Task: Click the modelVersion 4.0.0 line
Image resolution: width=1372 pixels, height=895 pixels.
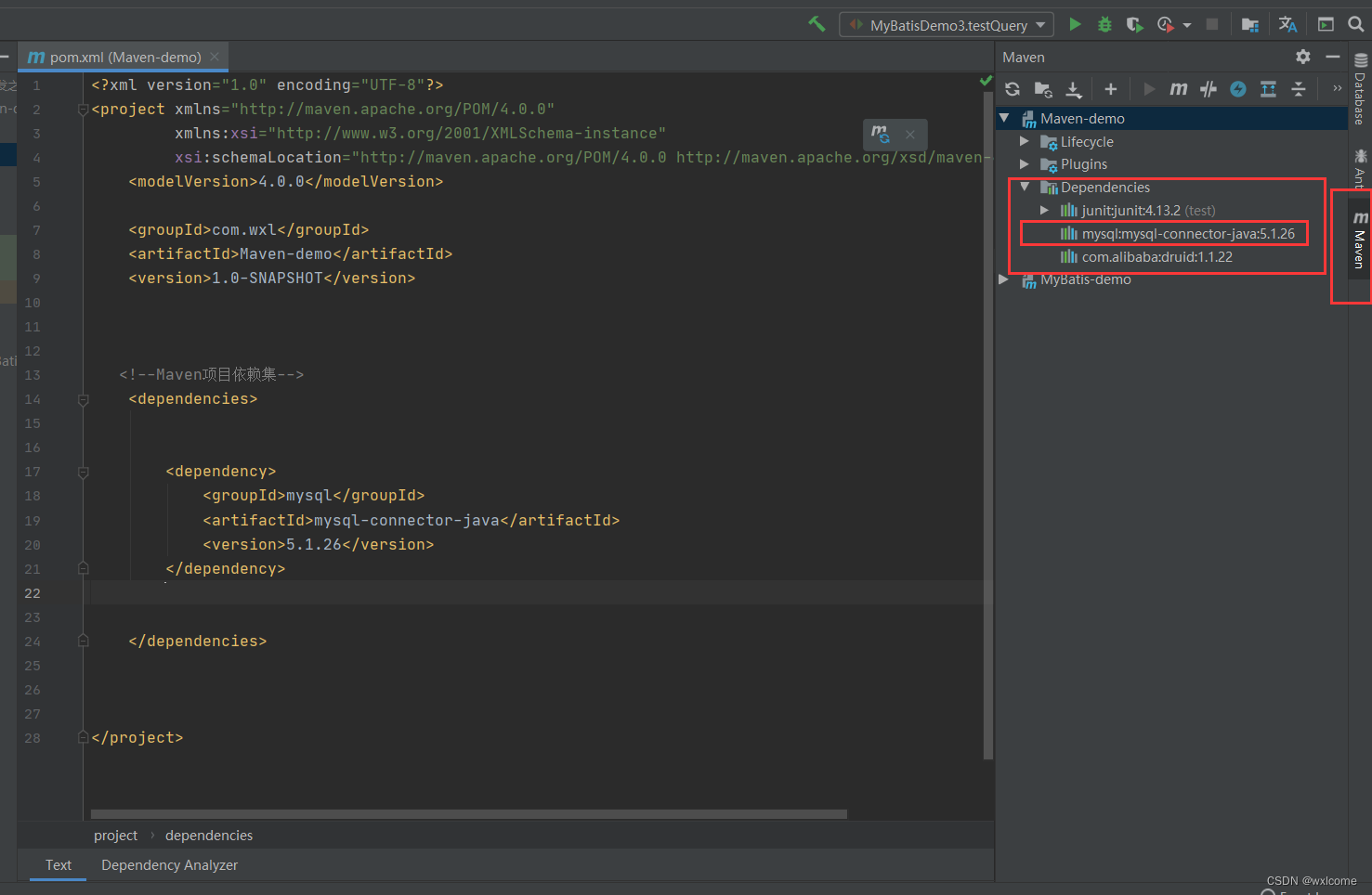Action: [x=286, y=181]
